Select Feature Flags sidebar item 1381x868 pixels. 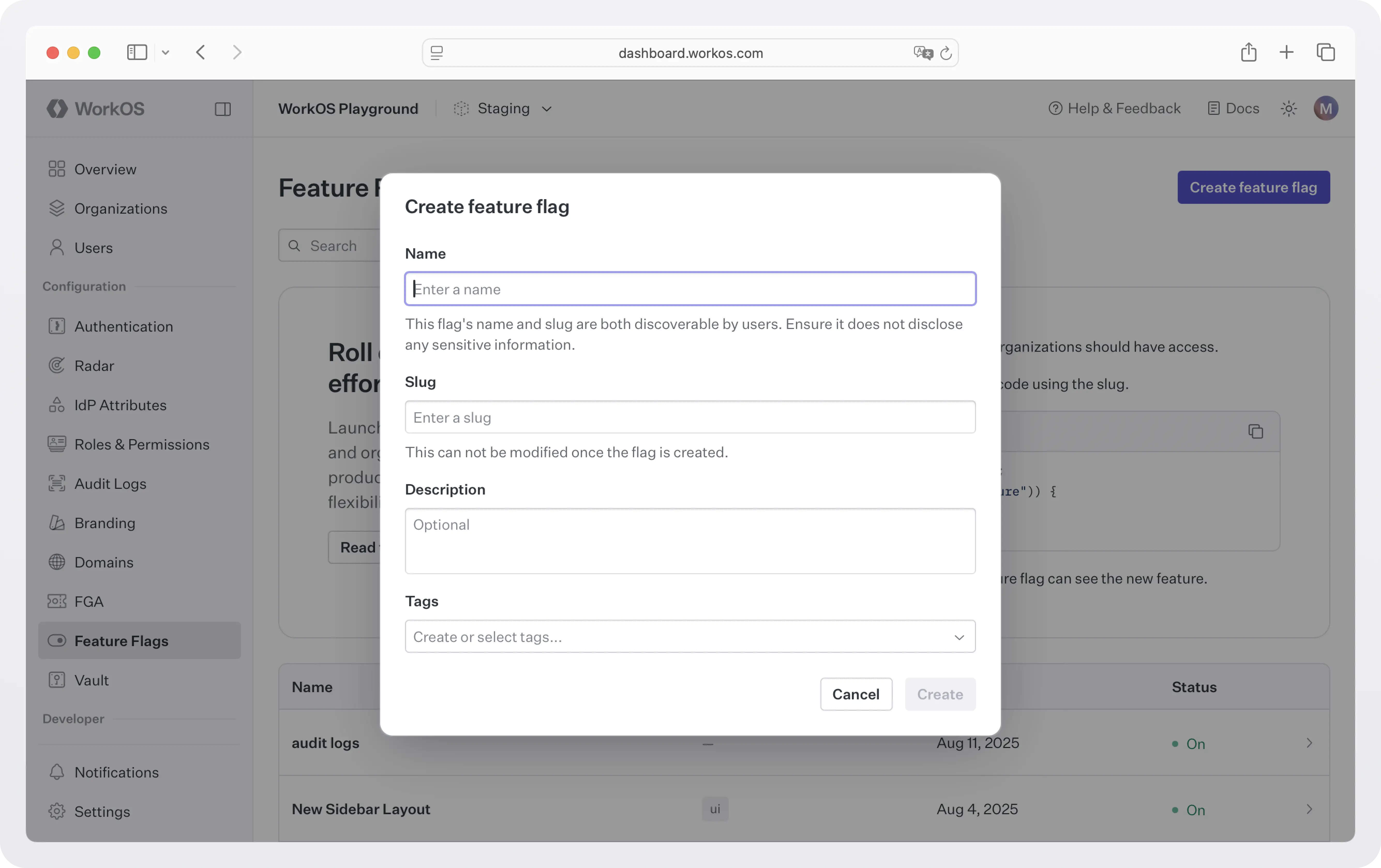[x=139, y=641]
